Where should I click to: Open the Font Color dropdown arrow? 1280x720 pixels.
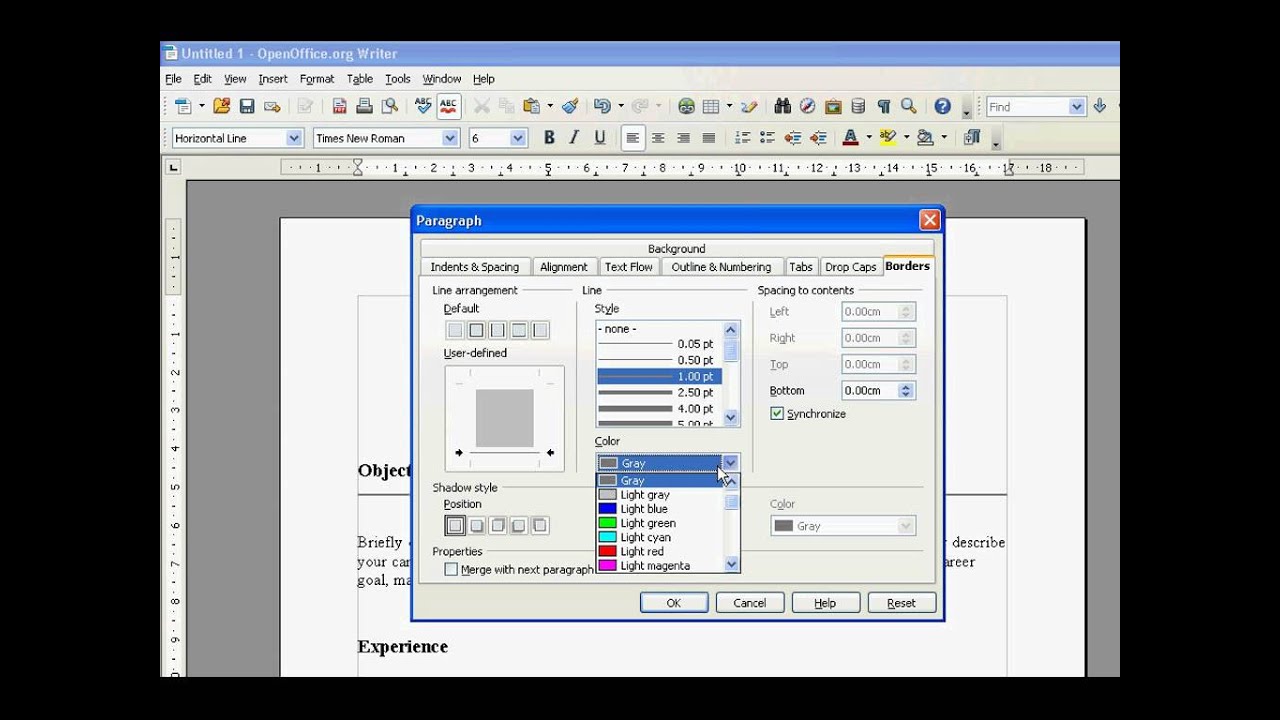[x=868, y=138]
